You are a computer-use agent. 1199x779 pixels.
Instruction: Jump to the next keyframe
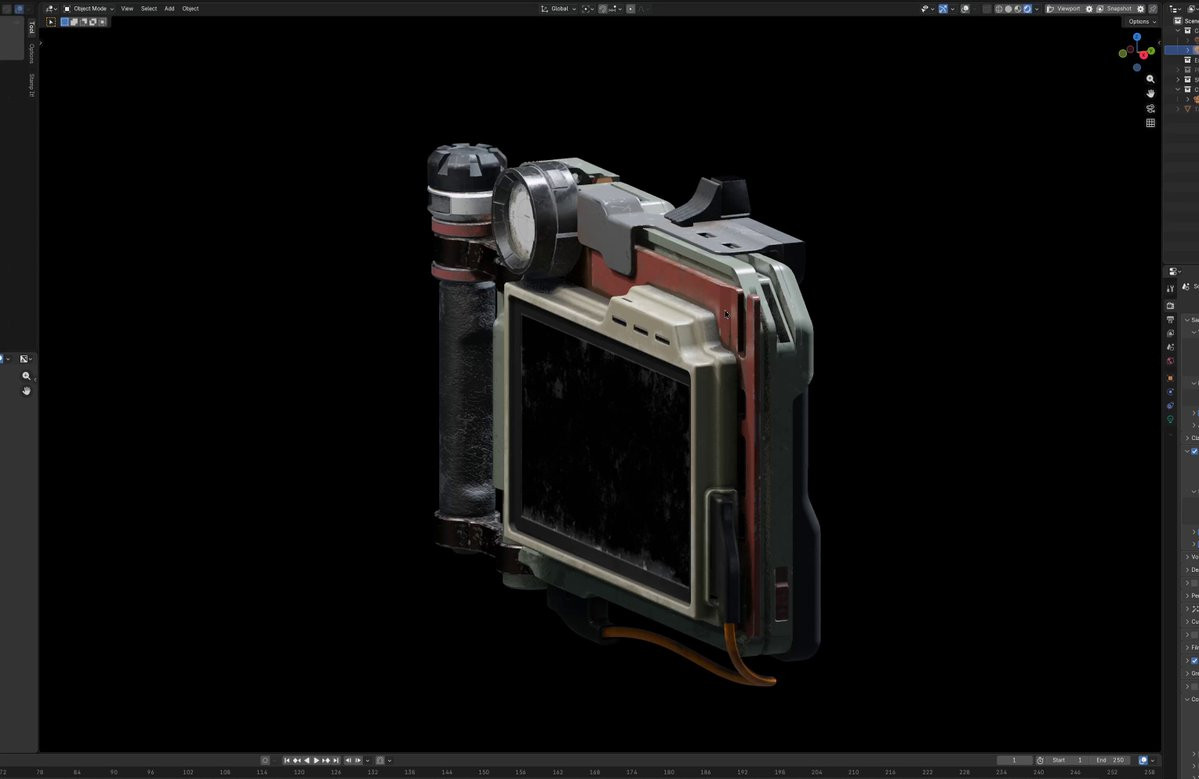[326, 760]
